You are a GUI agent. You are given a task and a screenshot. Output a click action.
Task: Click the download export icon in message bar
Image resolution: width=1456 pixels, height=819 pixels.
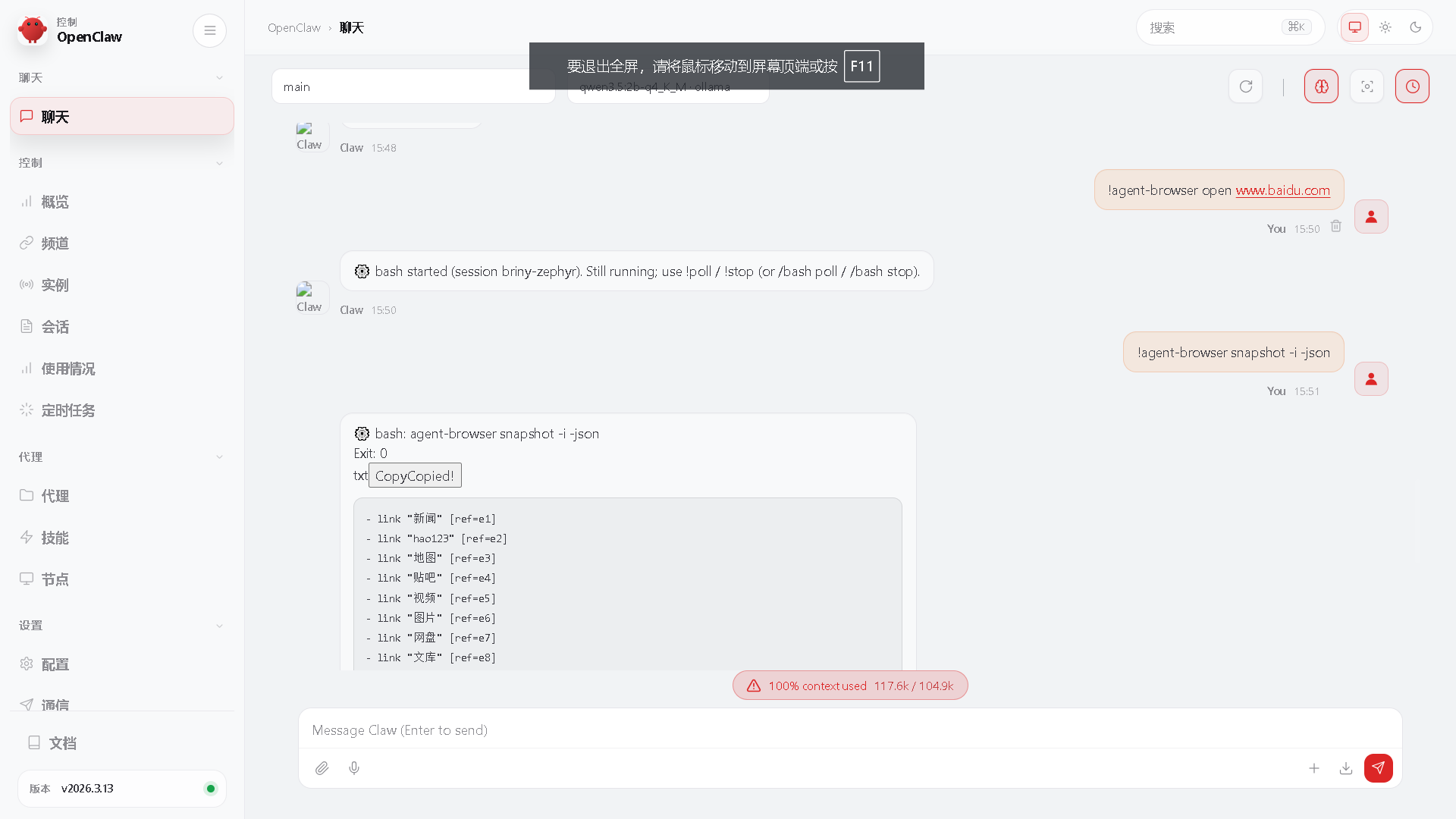(1346, 768)
